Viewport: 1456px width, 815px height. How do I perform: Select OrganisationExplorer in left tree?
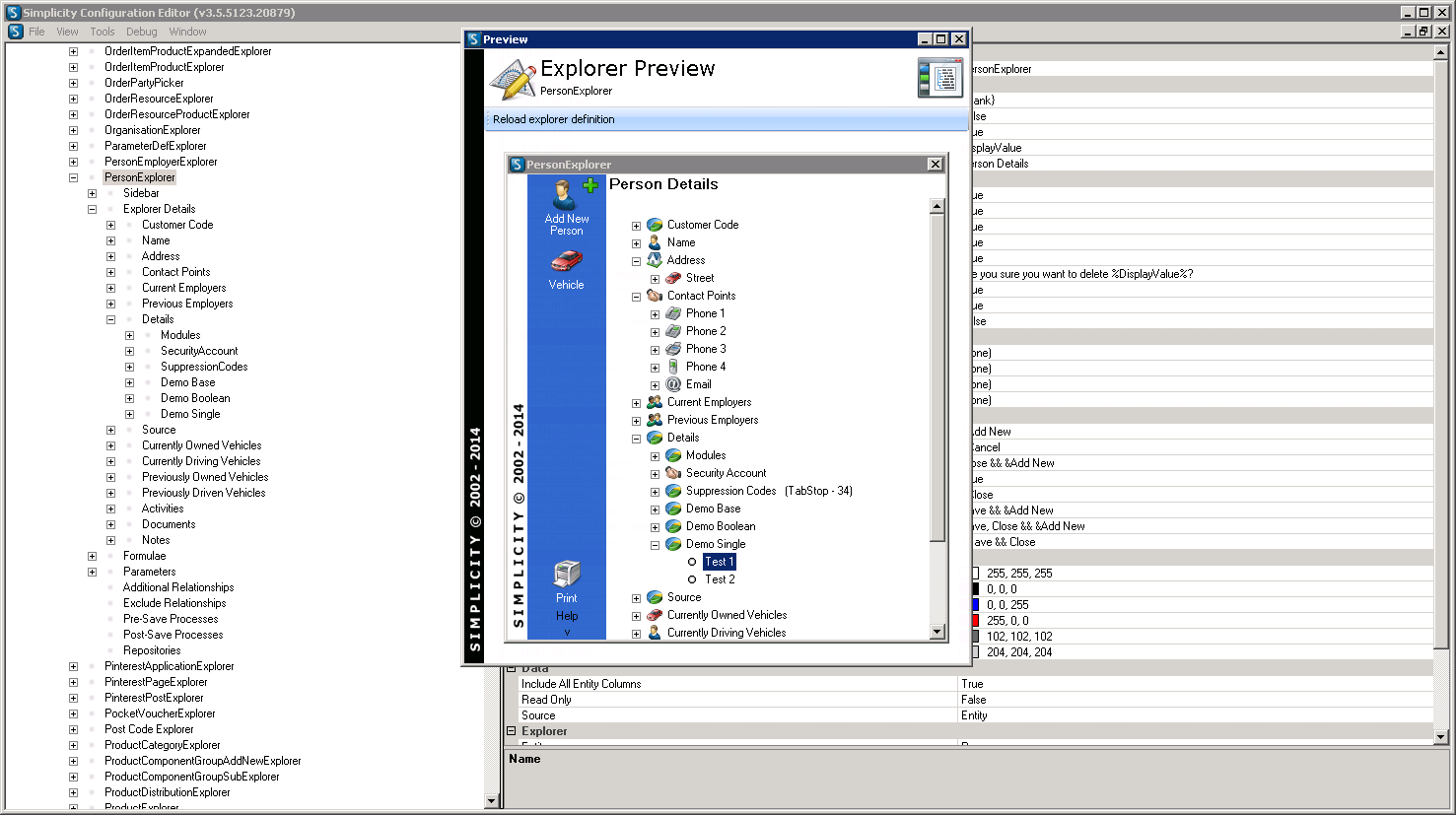pos(153,130)
